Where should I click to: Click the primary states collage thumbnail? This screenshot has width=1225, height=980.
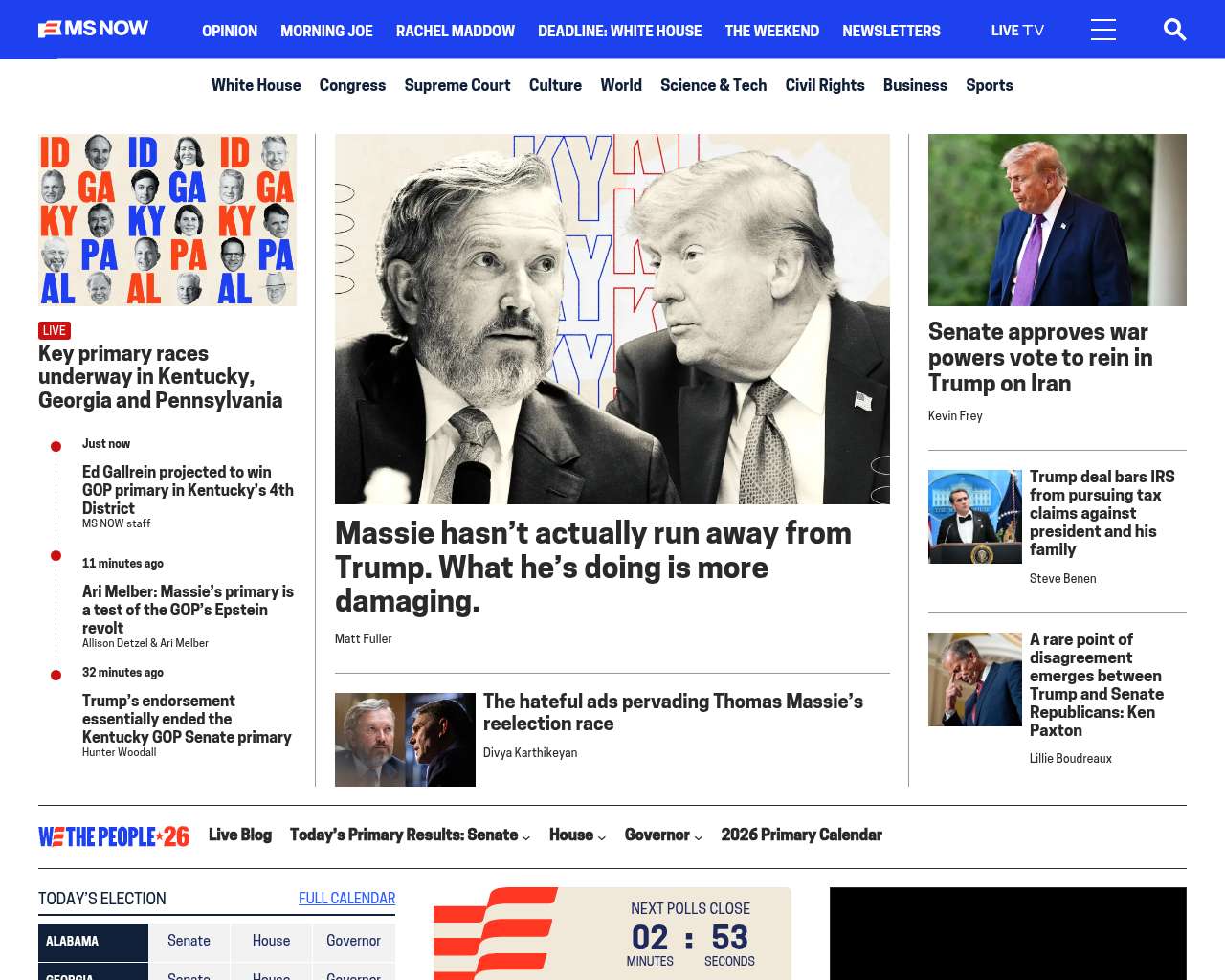167,220
